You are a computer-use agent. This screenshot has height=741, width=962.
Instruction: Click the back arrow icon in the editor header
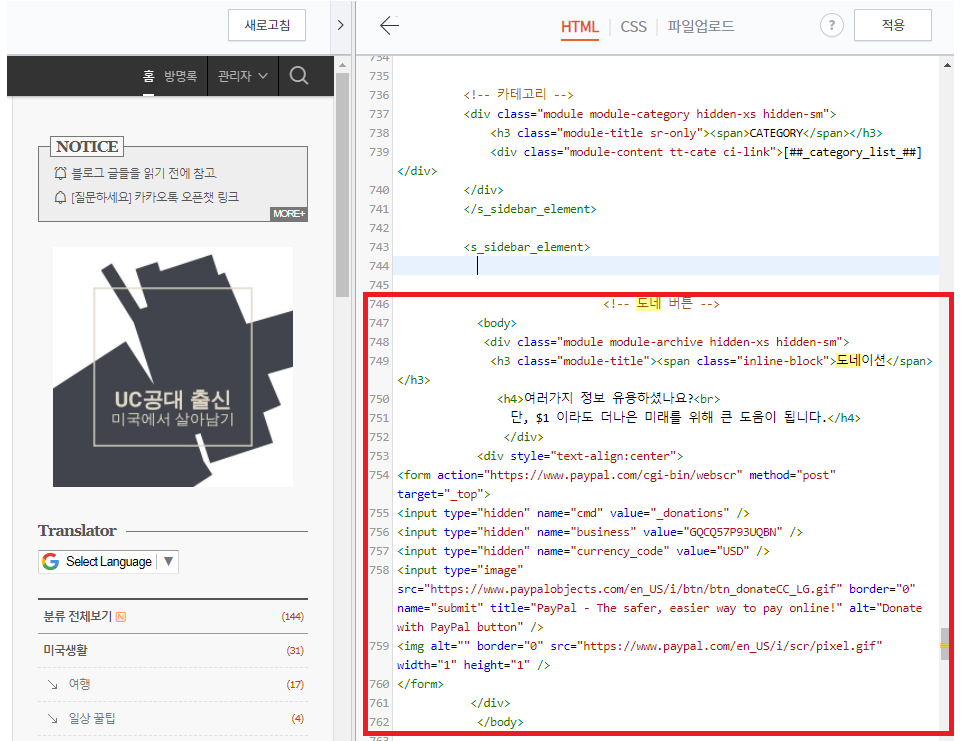389,25
